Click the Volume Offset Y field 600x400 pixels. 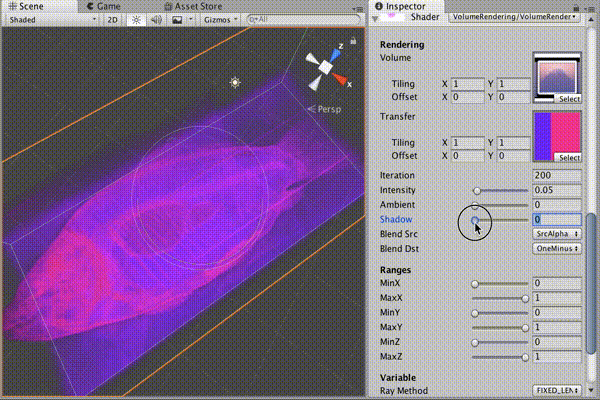coord(514,97)
